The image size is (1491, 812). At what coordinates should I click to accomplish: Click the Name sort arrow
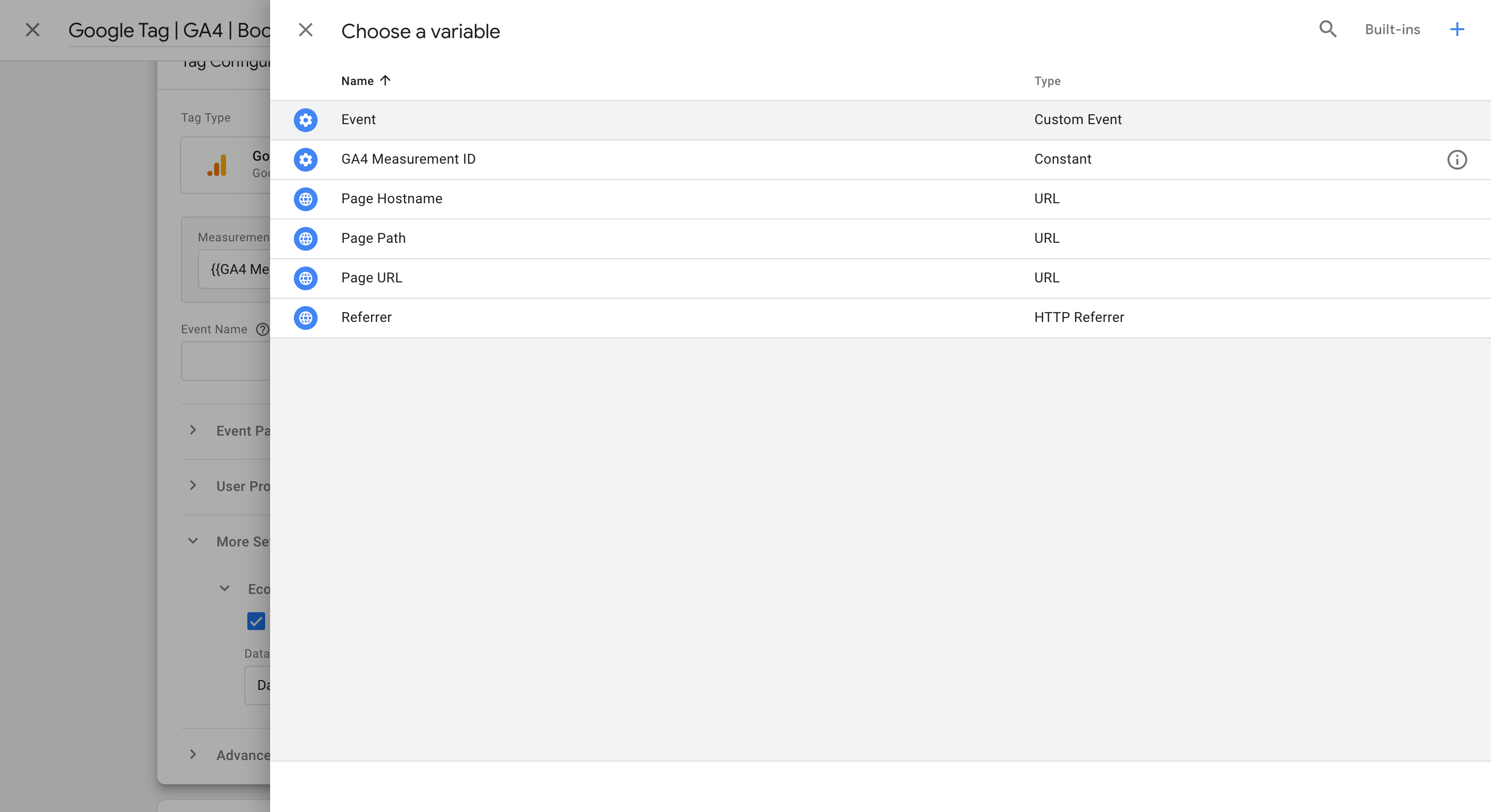pyautogui.click(x=385, y=81)
